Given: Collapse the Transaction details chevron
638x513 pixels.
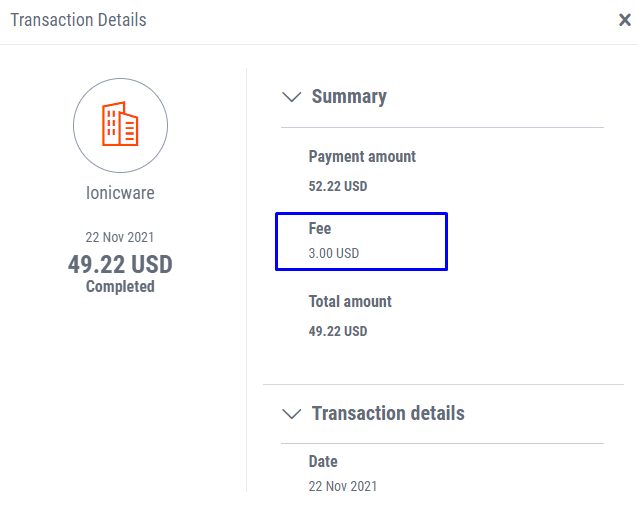Looking at the screenshot, I should [292, 413].
